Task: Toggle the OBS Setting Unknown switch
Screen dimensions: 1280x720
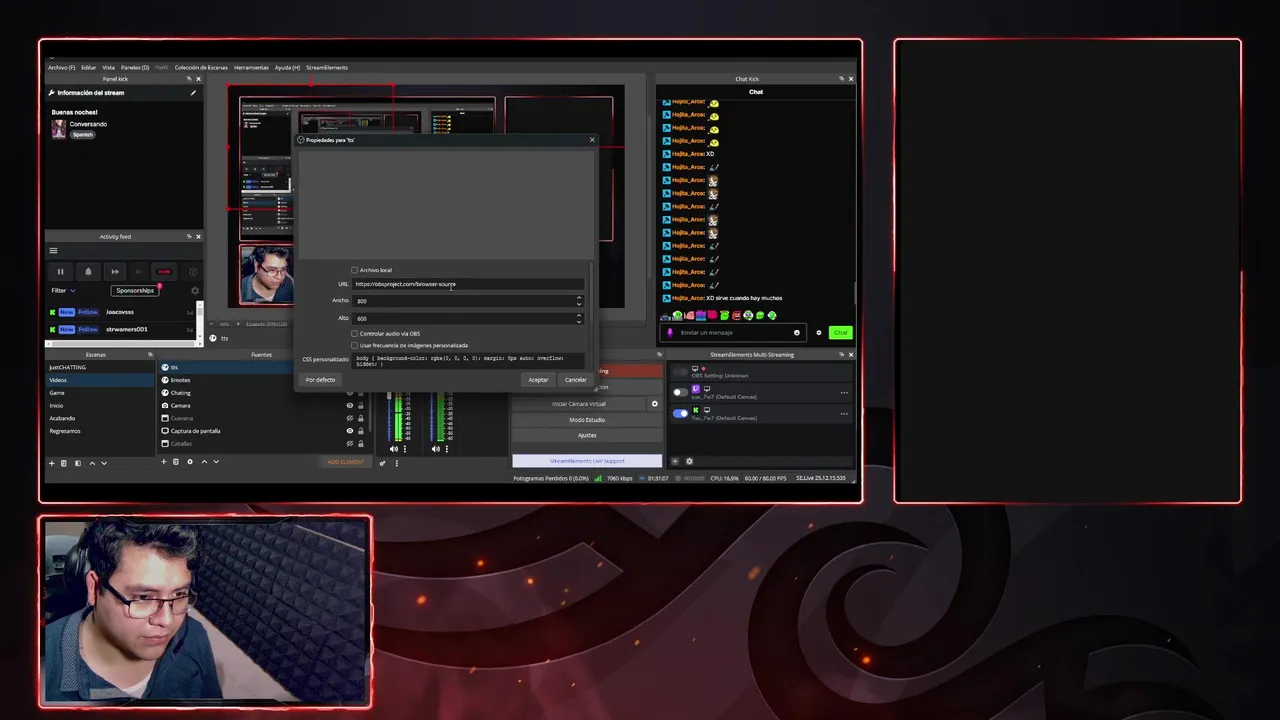Action: [681, 371]
